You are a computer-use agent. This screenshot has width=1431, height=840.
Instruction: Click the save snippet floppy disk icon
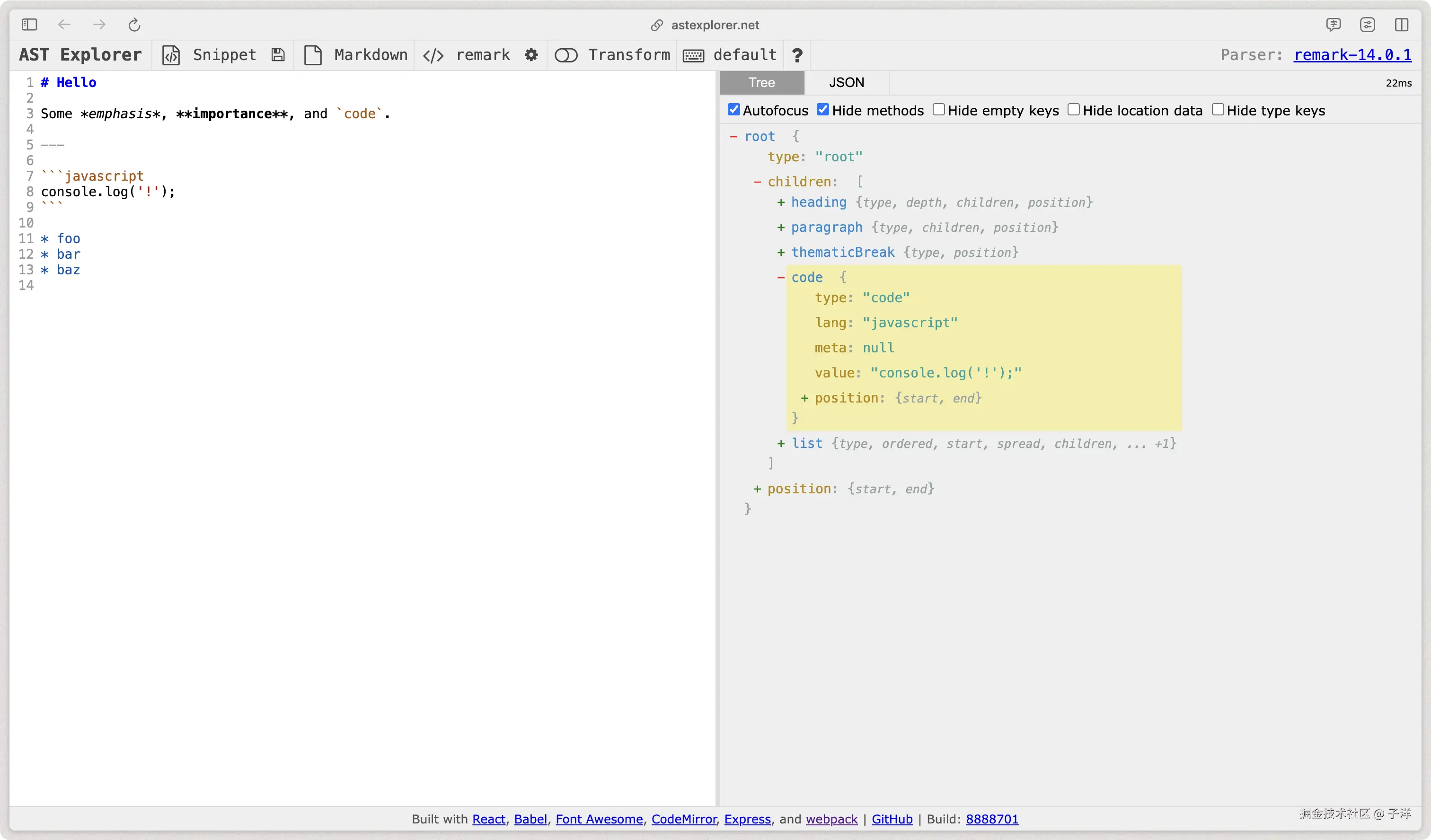pos(278,55)
